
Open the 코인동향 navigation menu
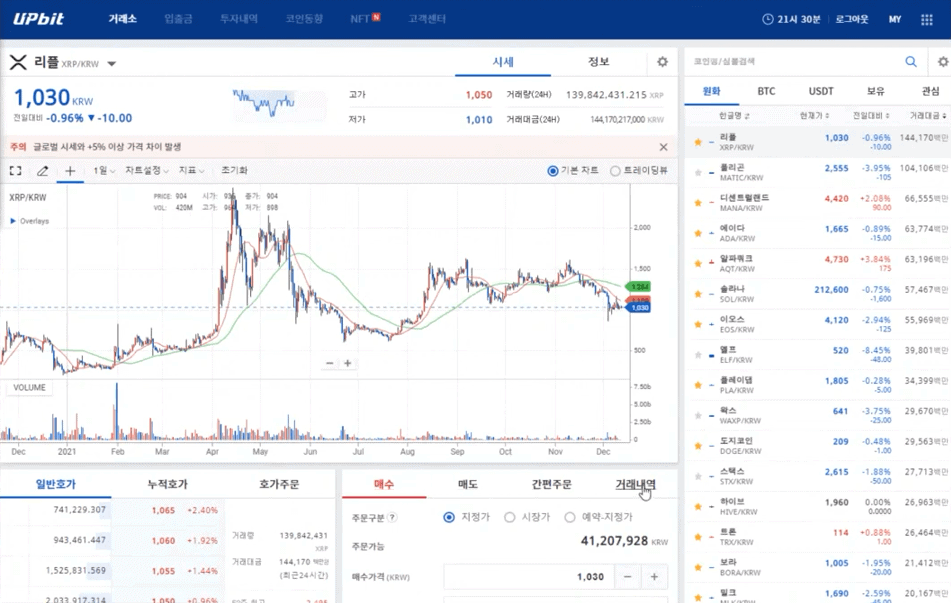click(x=304, y=19)
